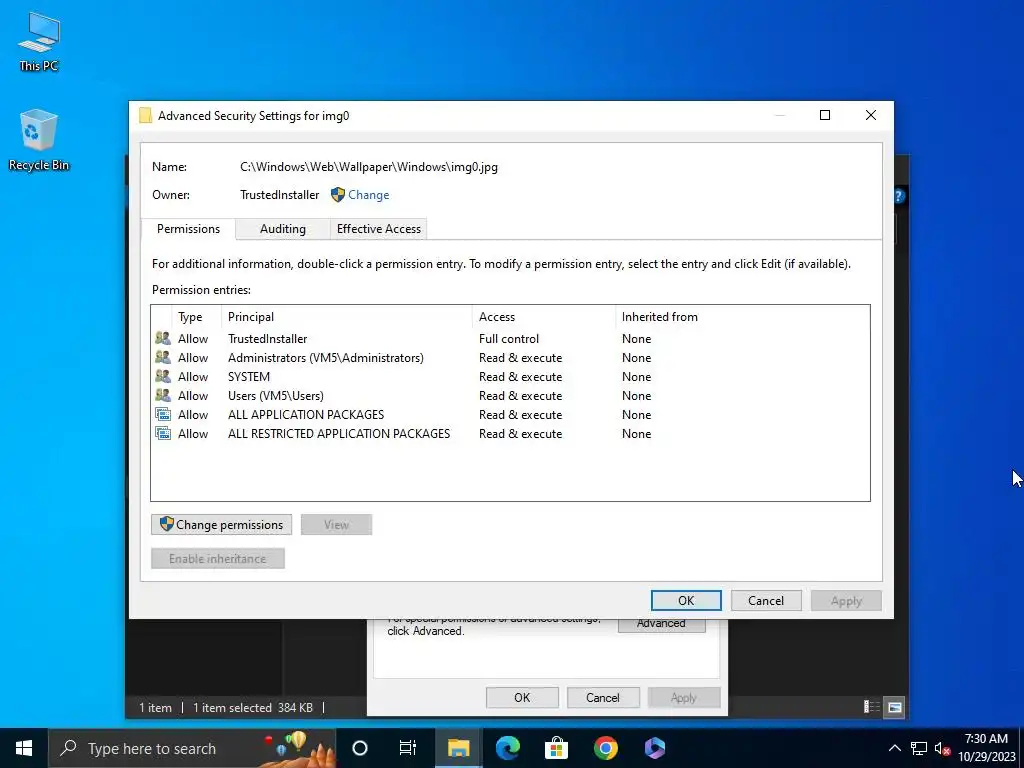
Task: Click Cancel in the Properties dialog
Action: [602, 697]
